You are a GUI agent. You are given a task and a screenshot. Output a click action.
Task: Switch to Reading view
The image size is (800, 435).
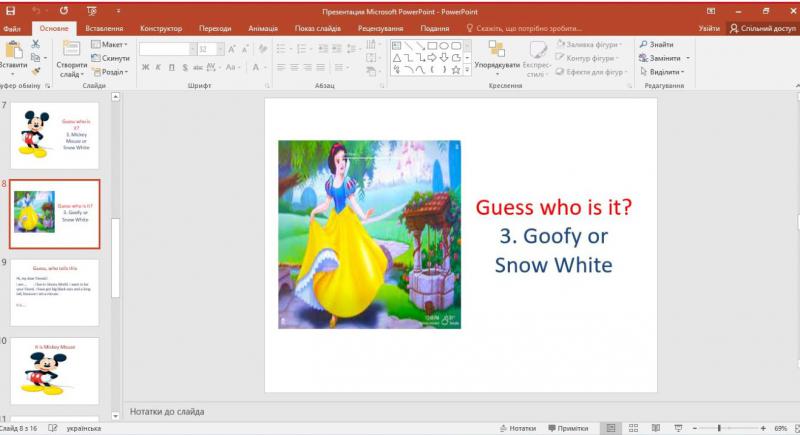point(656,428)
